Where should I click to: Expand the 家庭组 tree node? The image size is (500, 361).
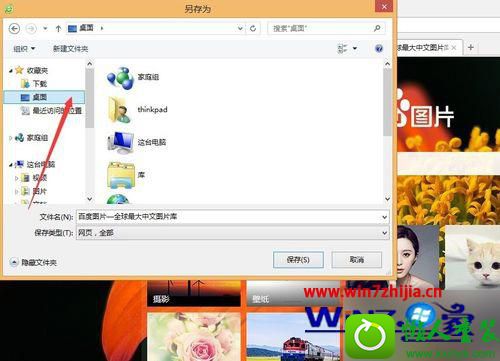coord(11,138)
